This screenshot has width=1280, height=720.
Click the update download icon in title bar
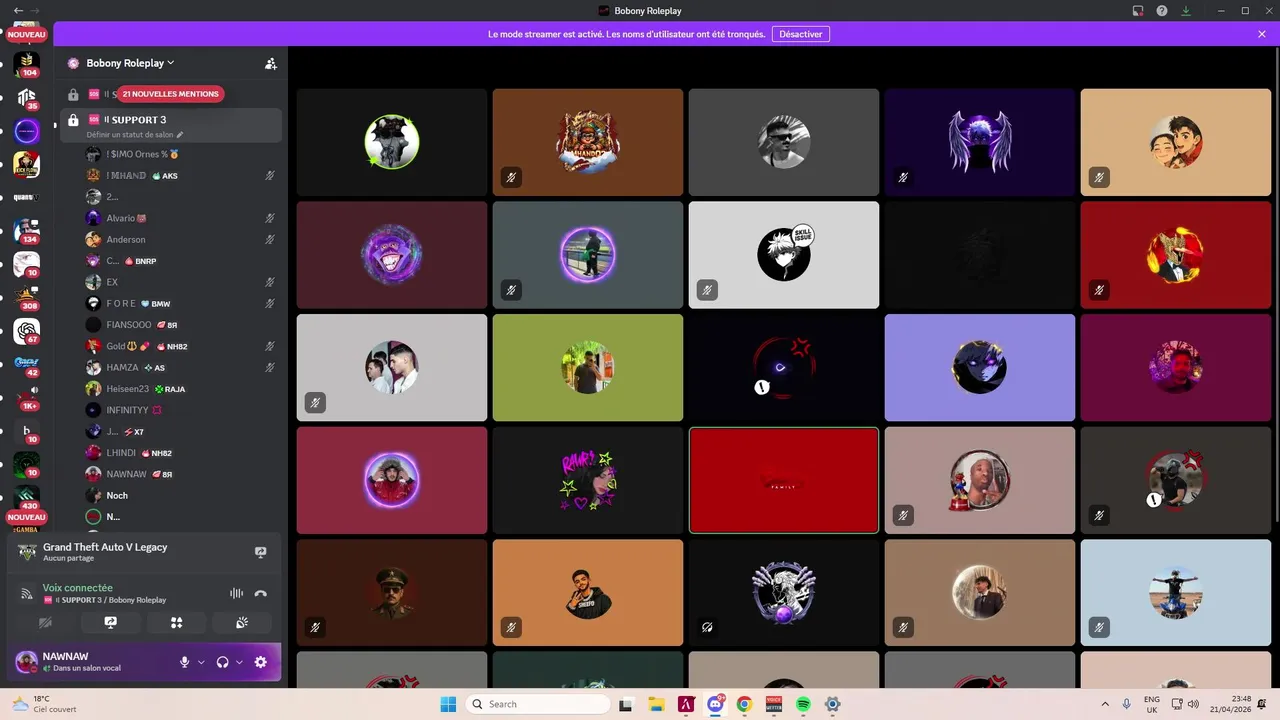(1186, 10)
